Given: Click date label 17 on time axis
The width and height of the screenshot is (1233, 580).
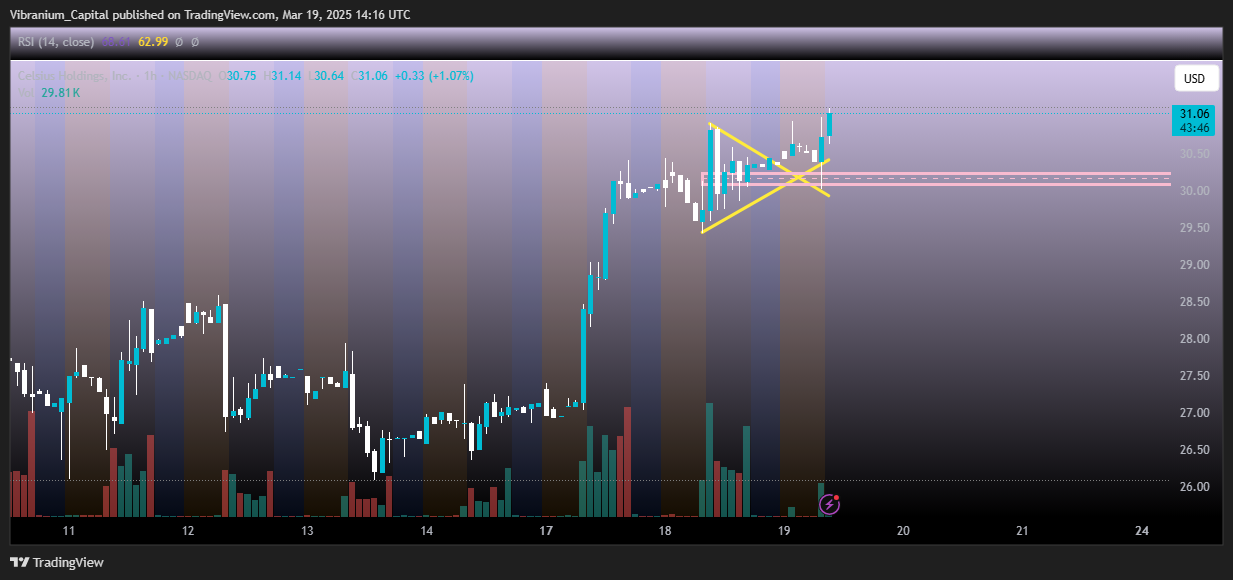Looking at the screenshot, I should pos(546,531).
